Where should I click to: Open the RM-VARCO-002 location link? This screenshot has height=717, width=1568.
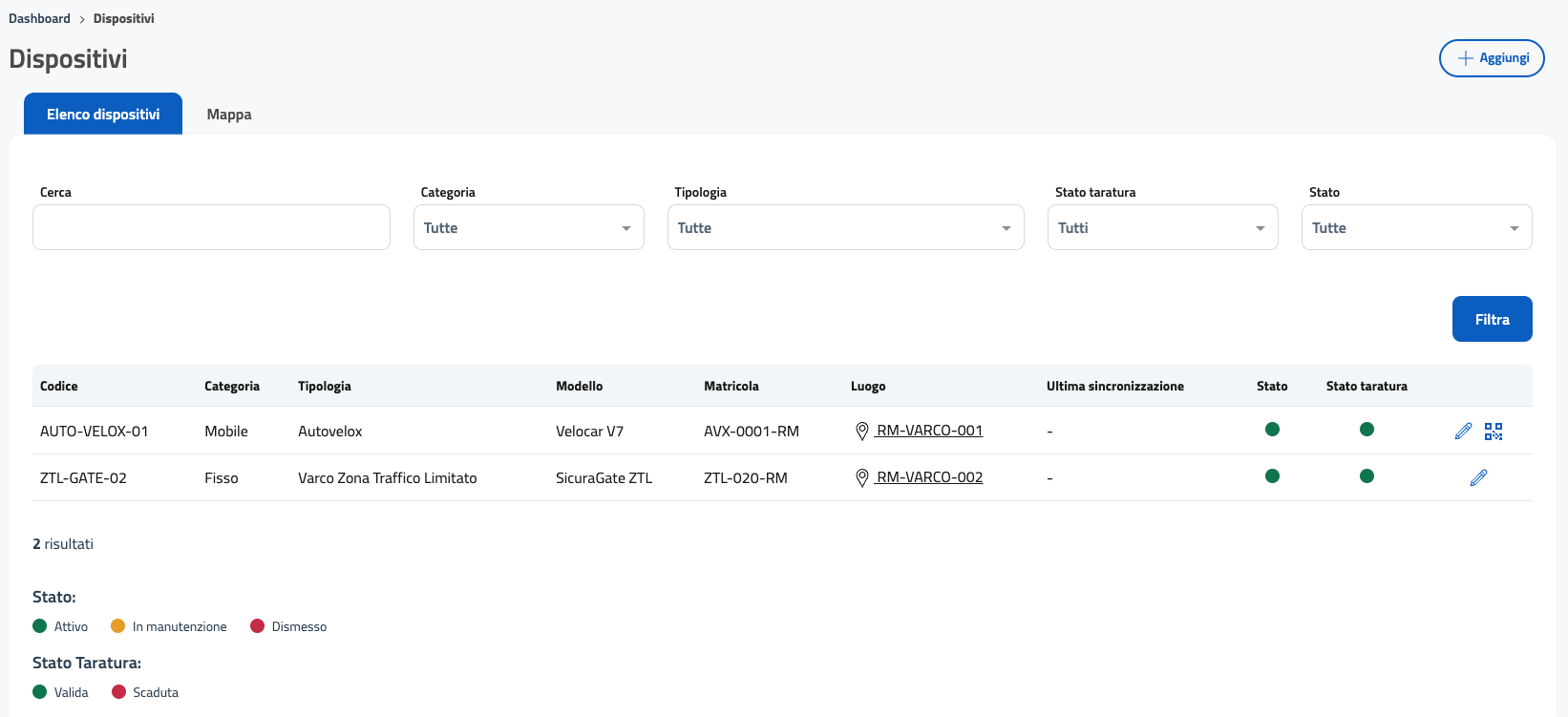pos(929,477)
